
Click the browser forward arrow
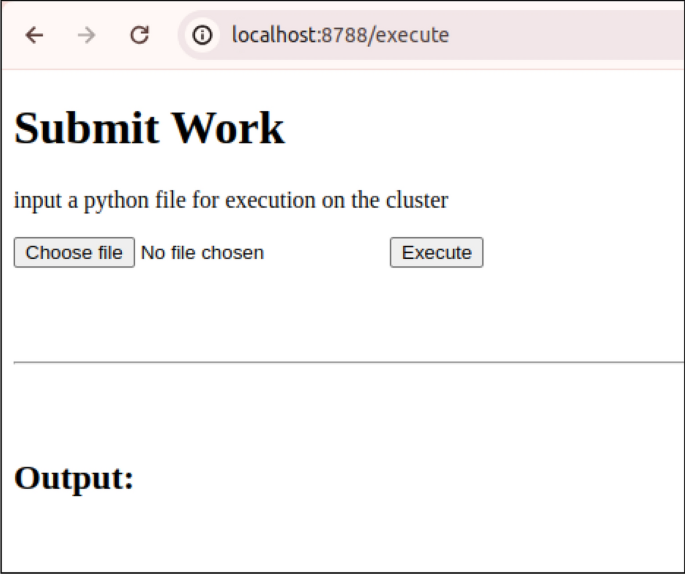tap(87, 36)
